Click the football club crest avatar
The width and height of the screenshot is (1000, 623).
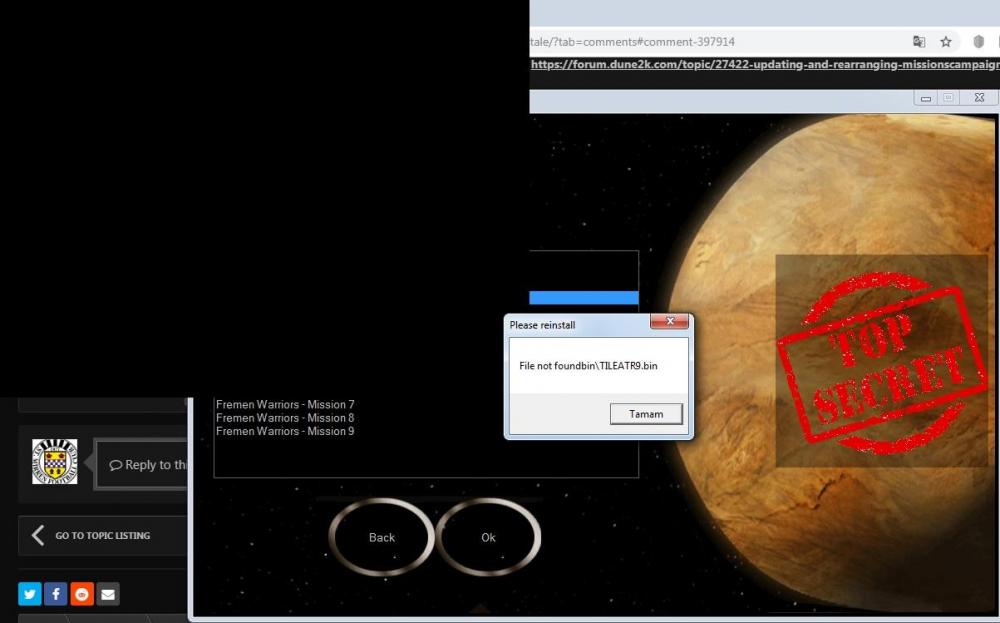54,462
